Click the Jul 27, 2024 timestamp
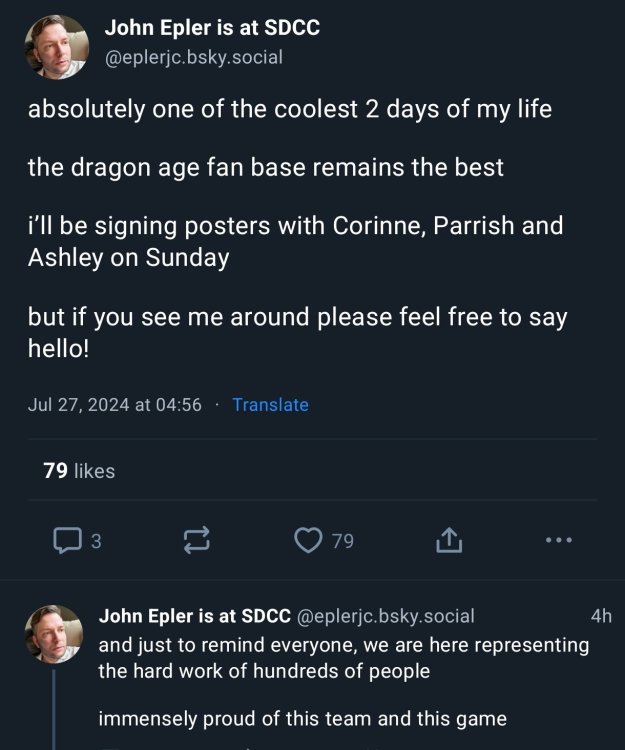The image size is (625, 750). pos(115,405)
